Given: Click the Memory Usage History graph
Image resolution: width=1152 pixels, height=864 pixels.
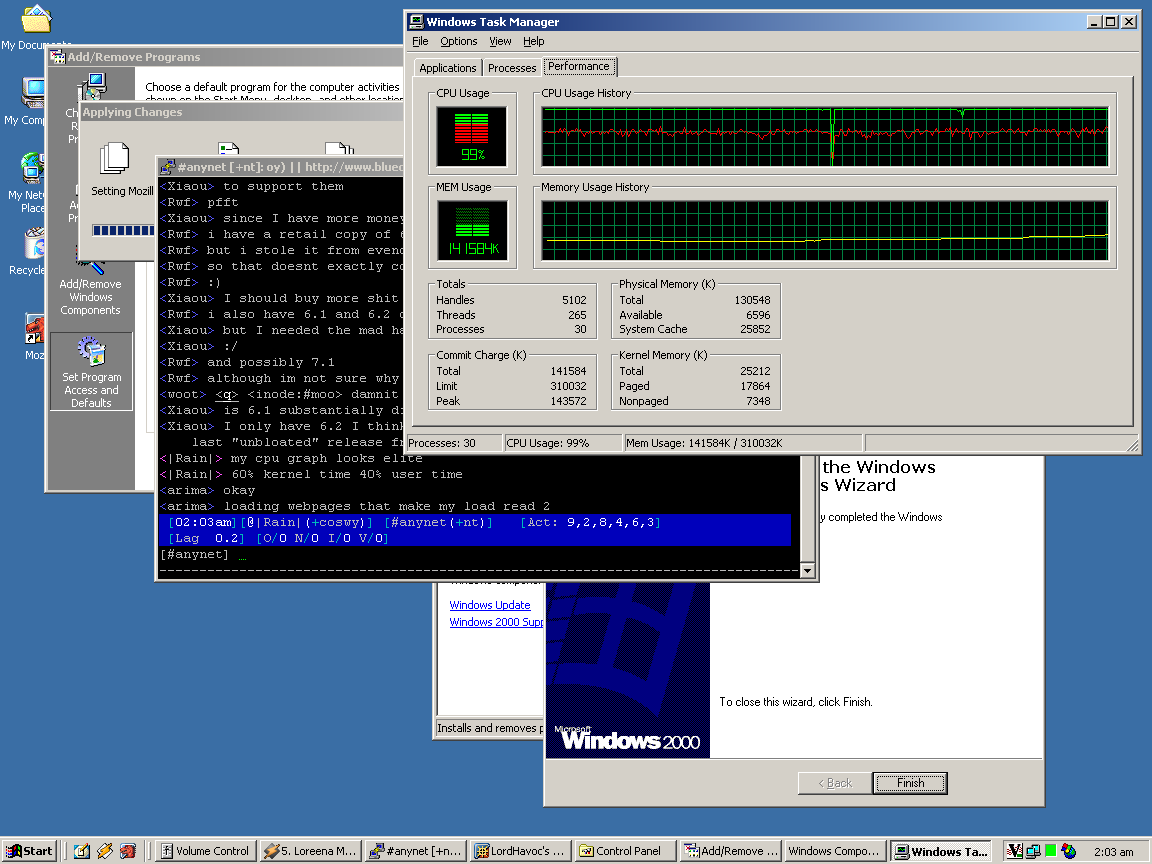Looking at the screenshot, I should [824, 231].
